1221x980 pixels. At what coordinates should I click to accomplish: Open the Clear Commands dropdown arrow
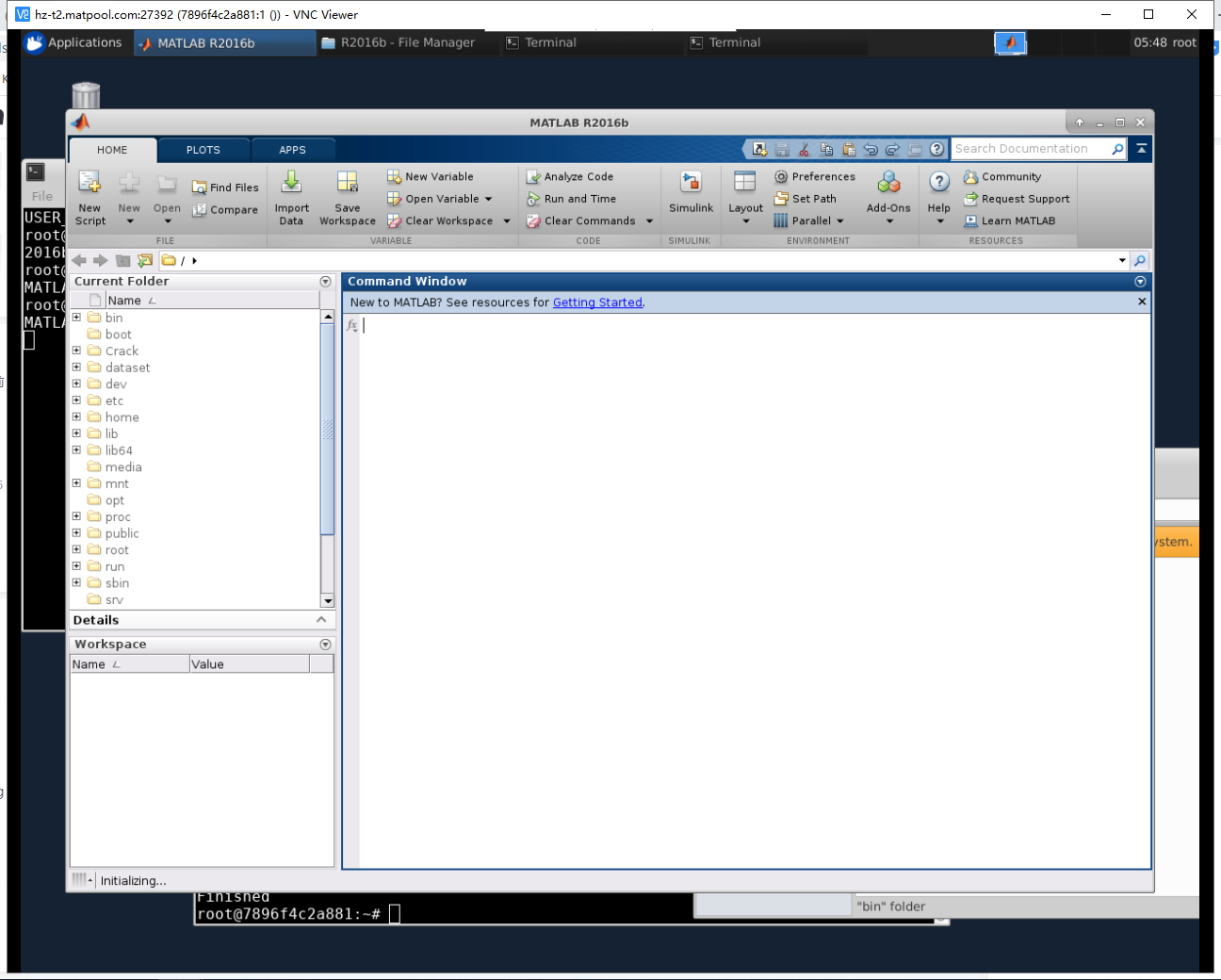[649, 221]
